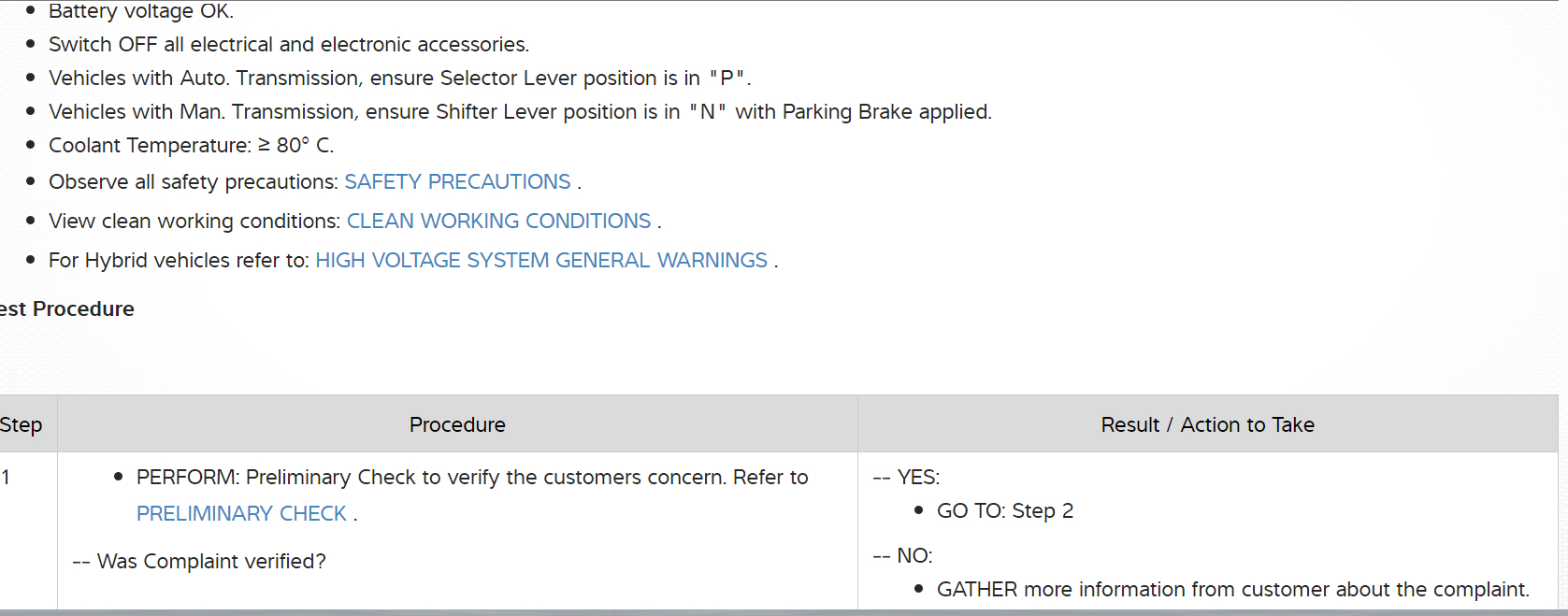Click the Switch OFF all accessories line
1568x616 pixels.
(289, 44)
